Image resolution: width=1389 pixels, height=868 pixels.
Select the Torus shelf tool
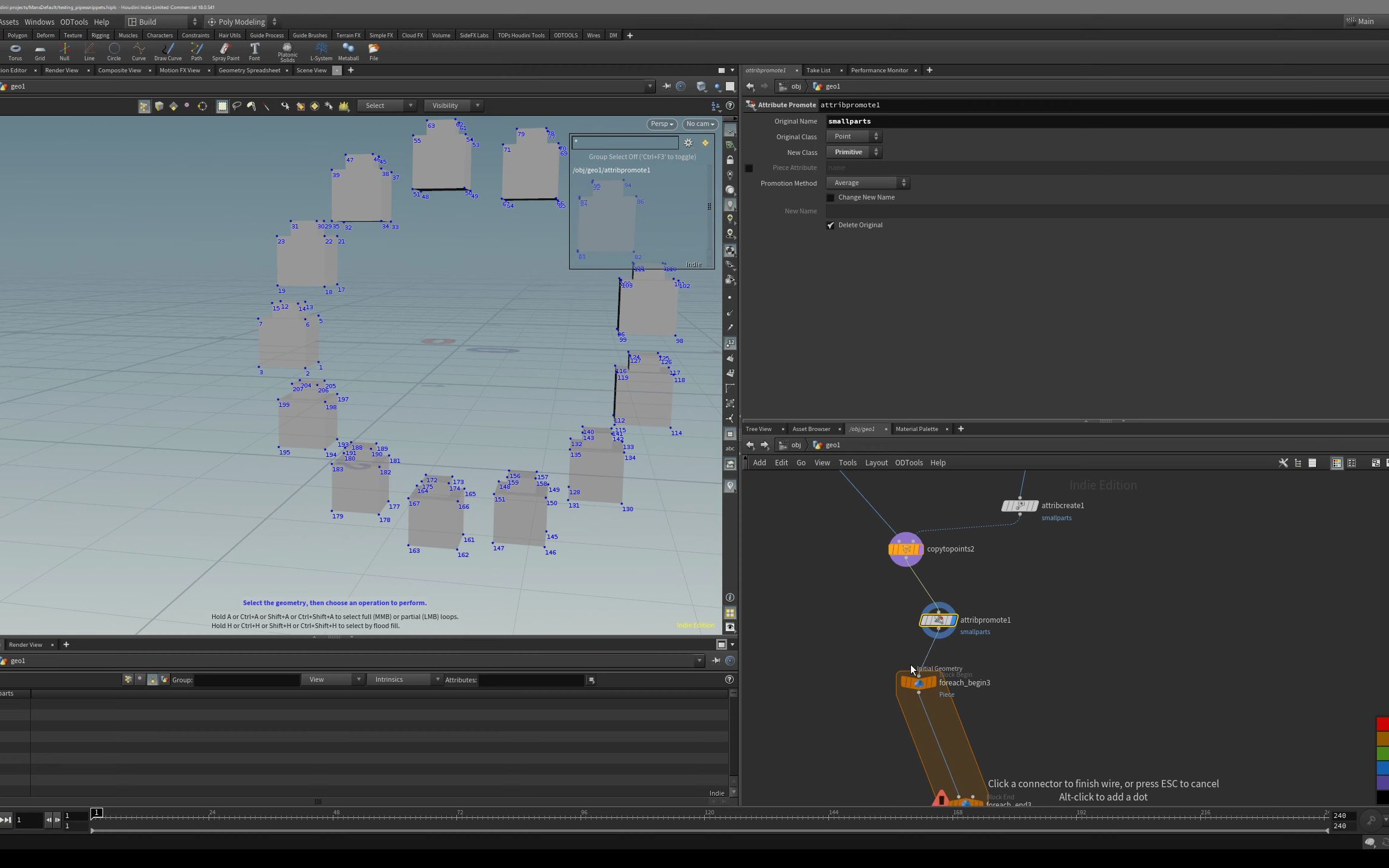coord(14,51)
